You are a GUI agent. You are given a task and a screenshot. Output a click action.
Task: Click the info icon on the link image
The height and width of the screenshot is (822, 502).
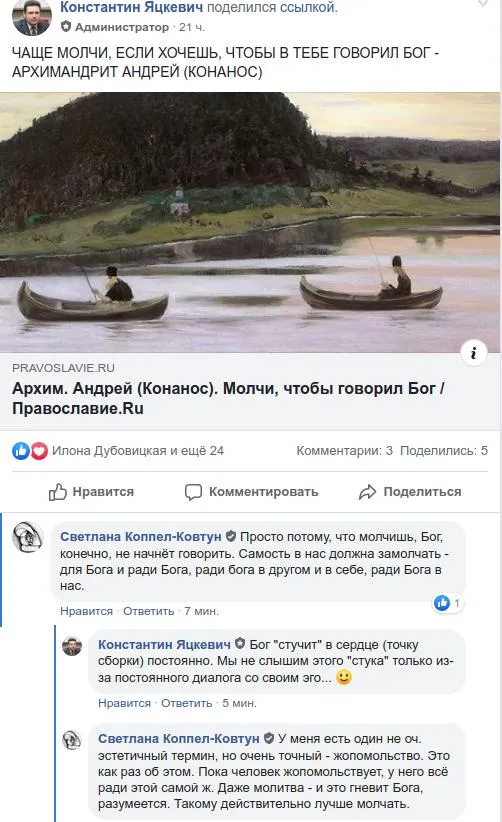coord(473,353)
